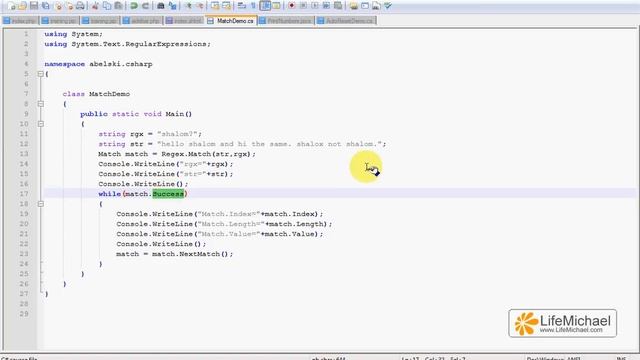
Task: Switch to the MatchDemo.cs tab
Action: (x=231, y=21)
